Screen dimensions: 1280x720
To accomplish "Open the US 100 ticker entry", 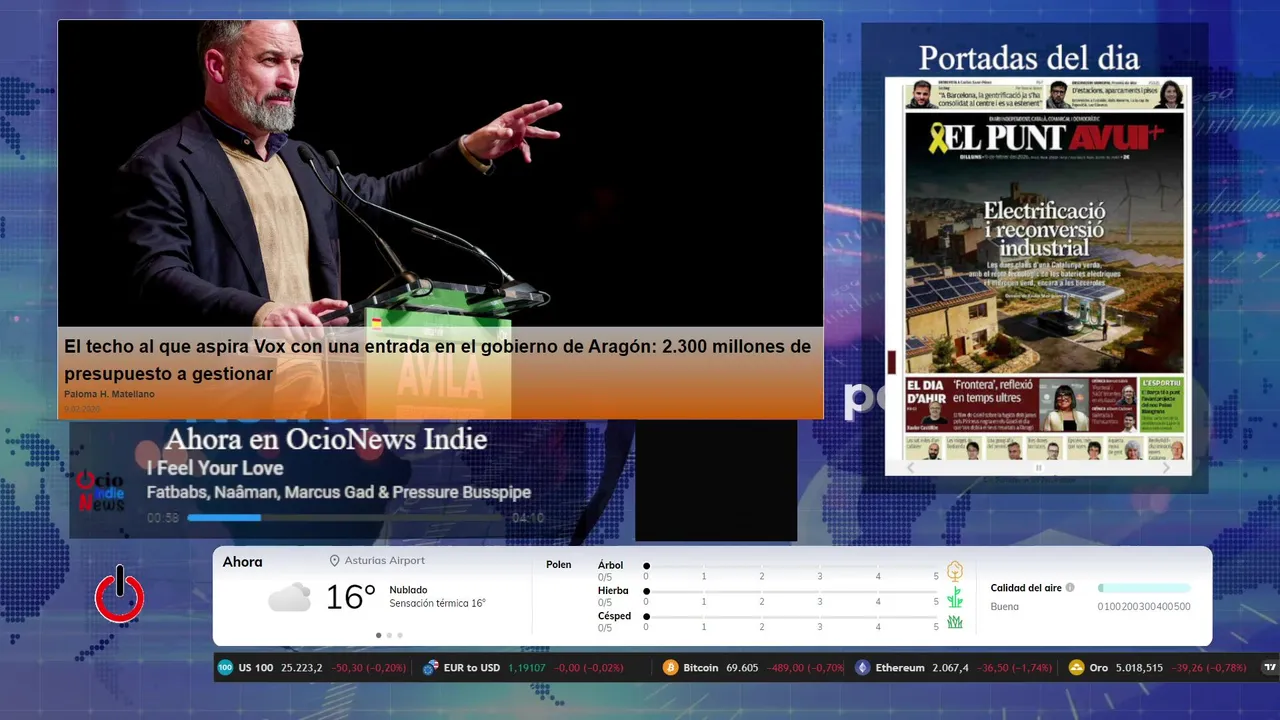I will [312, 667].
